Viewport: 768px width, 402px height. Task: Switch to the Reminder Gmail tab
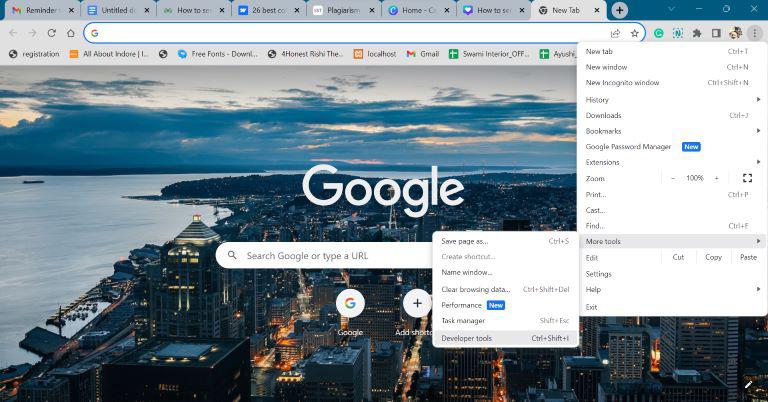41,10
